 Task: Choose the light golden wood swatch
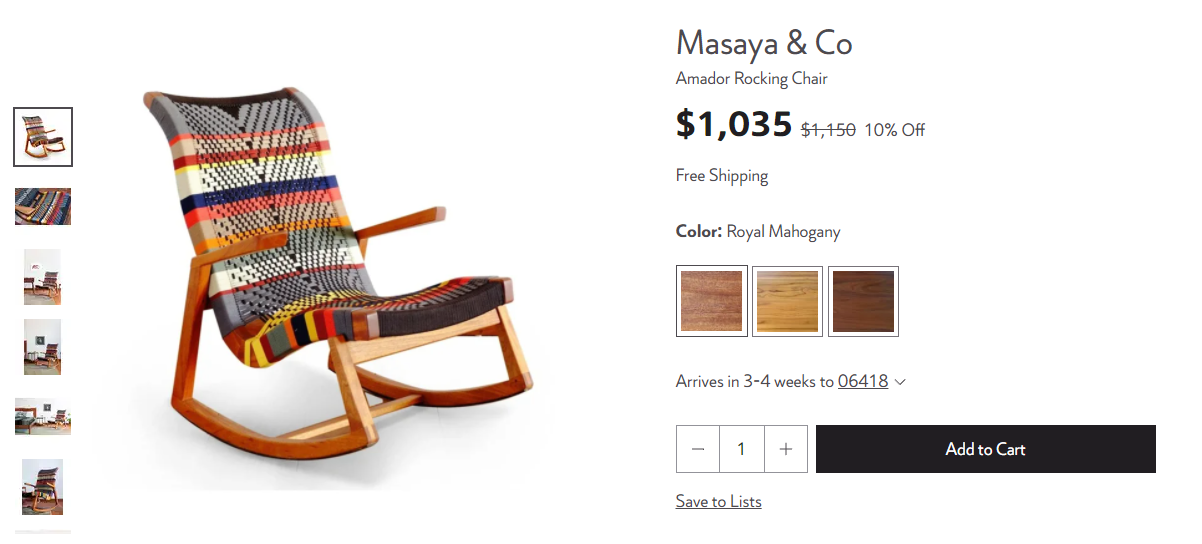tap(787, 301)
